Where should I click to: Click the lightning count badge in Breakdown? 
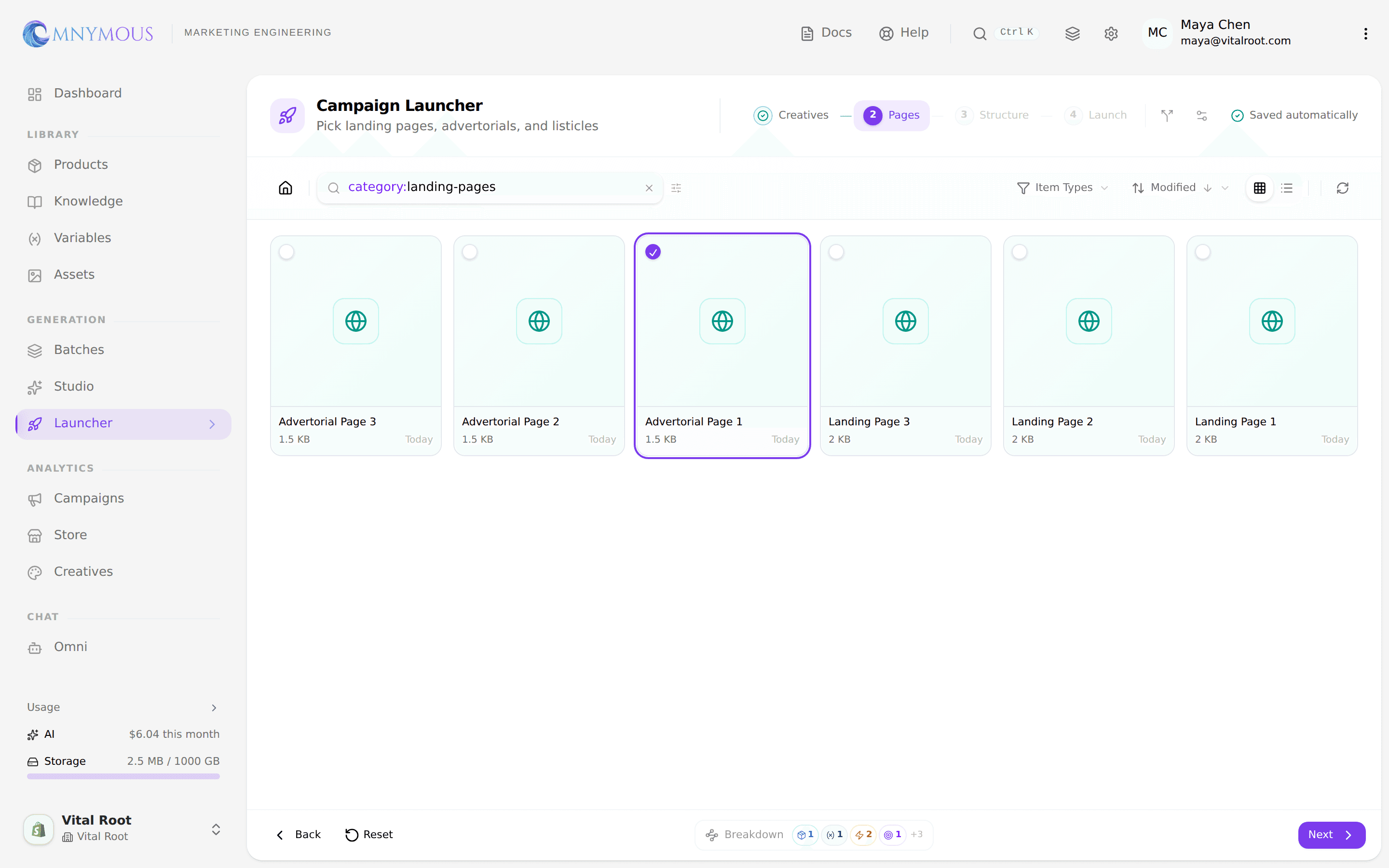[x=863, y=835]
